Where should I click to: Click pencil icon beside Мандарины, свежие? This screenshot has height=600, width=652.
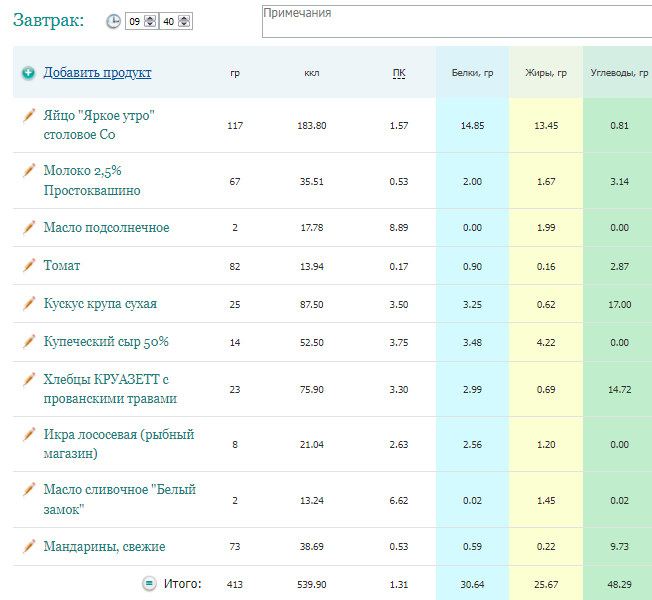29,547
